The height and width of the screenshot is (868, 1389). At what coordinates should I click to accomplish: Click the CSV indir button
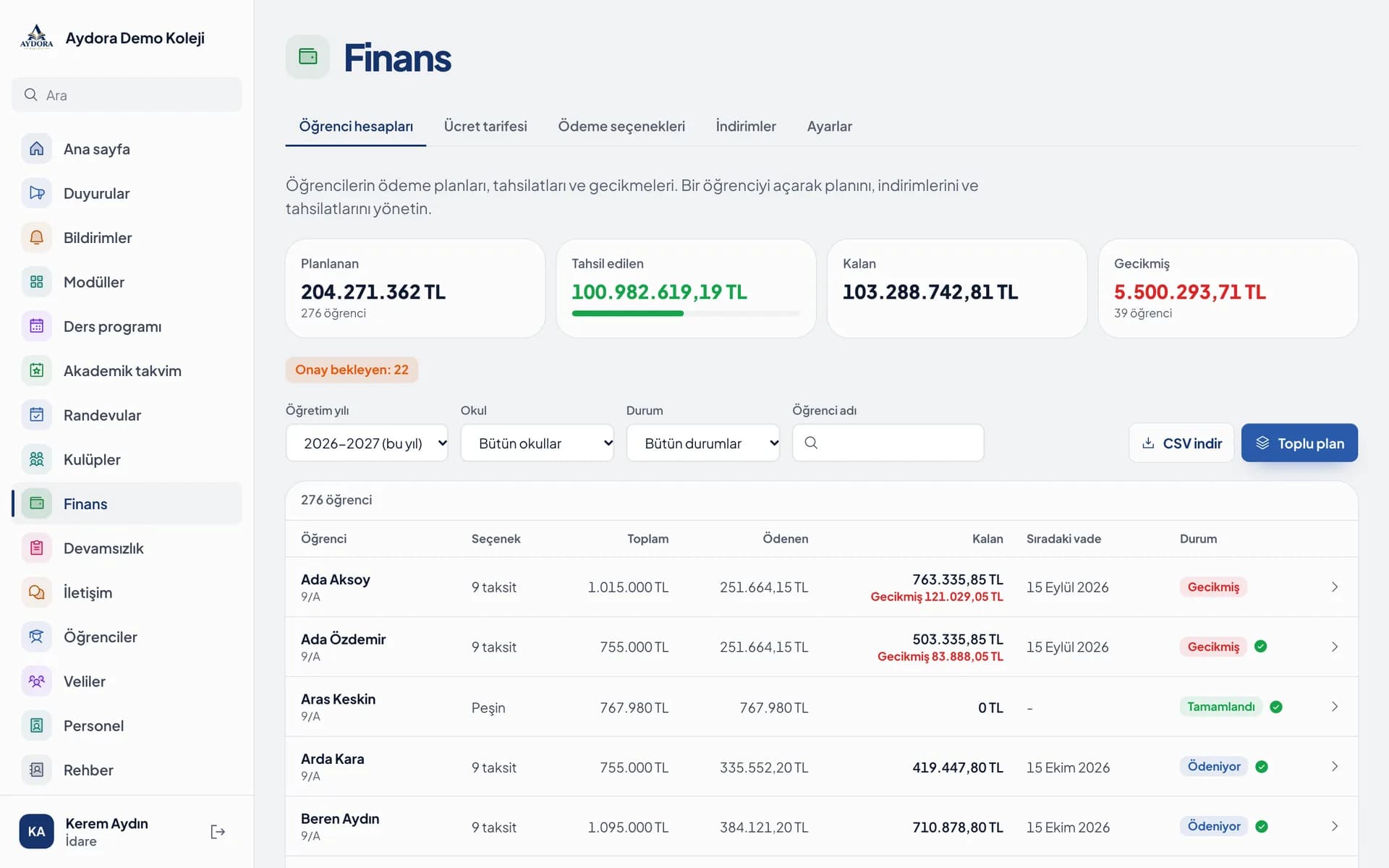1181,443
